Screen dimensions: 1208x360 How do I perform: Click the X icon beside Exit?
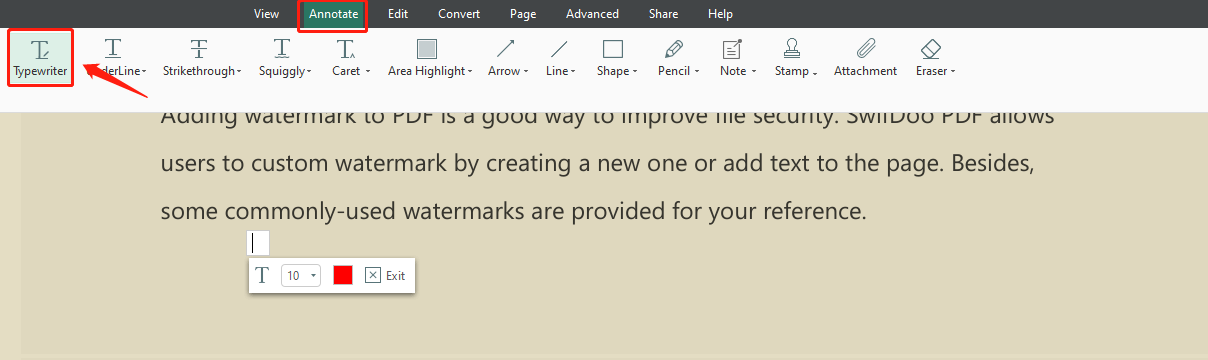372,276
